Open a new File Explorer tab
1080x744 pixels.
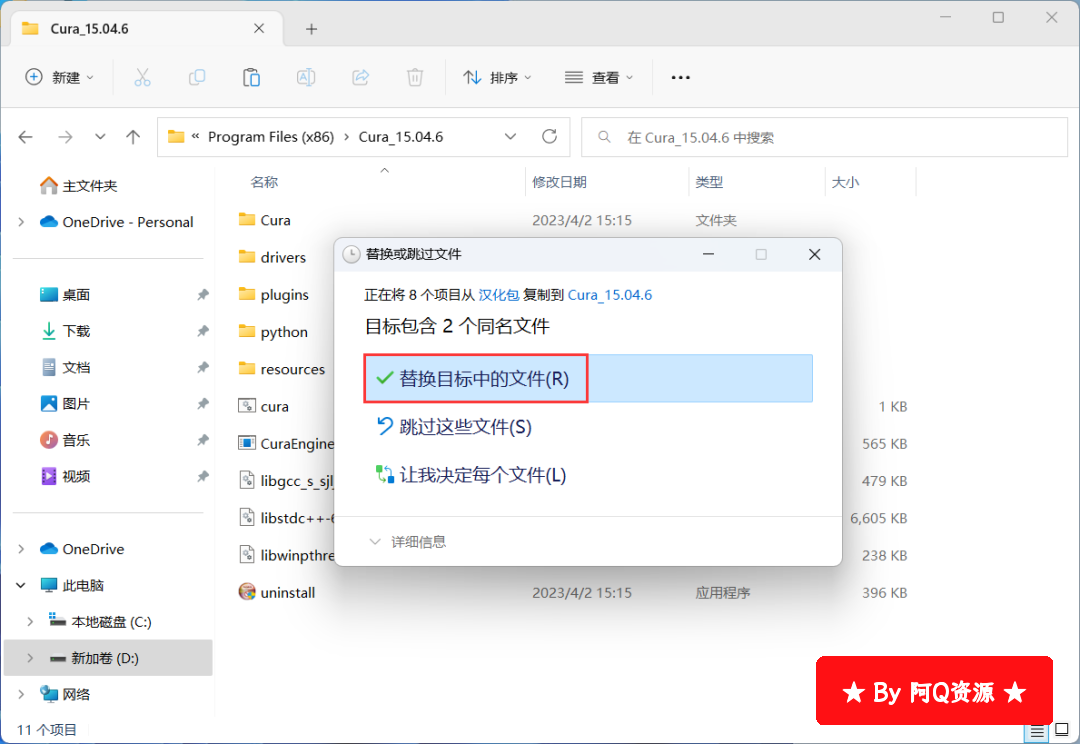tap(311, 29)
